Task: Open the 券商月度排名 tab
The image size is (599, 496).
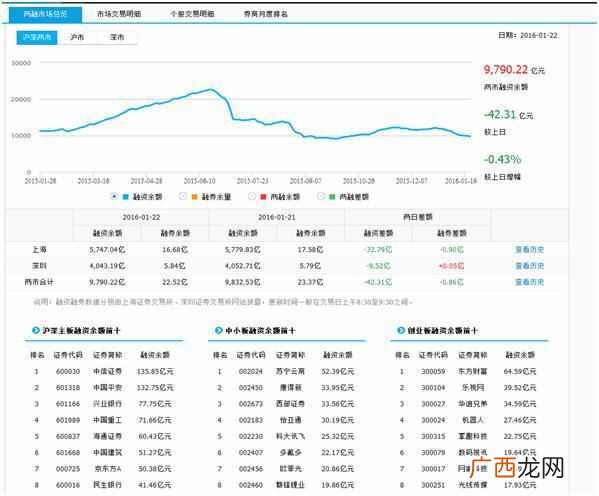Action: coord(266,14)
